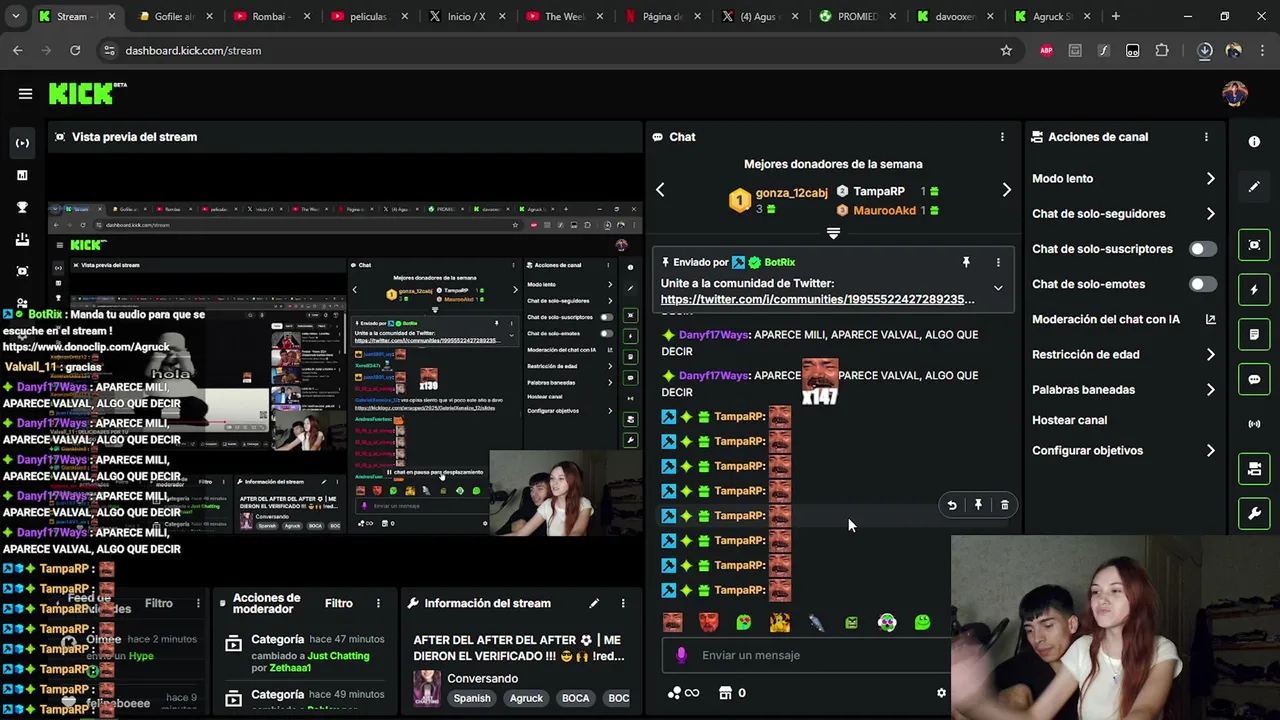
Task: Open the stream section in left sidebar
Action: pos(22,143)
